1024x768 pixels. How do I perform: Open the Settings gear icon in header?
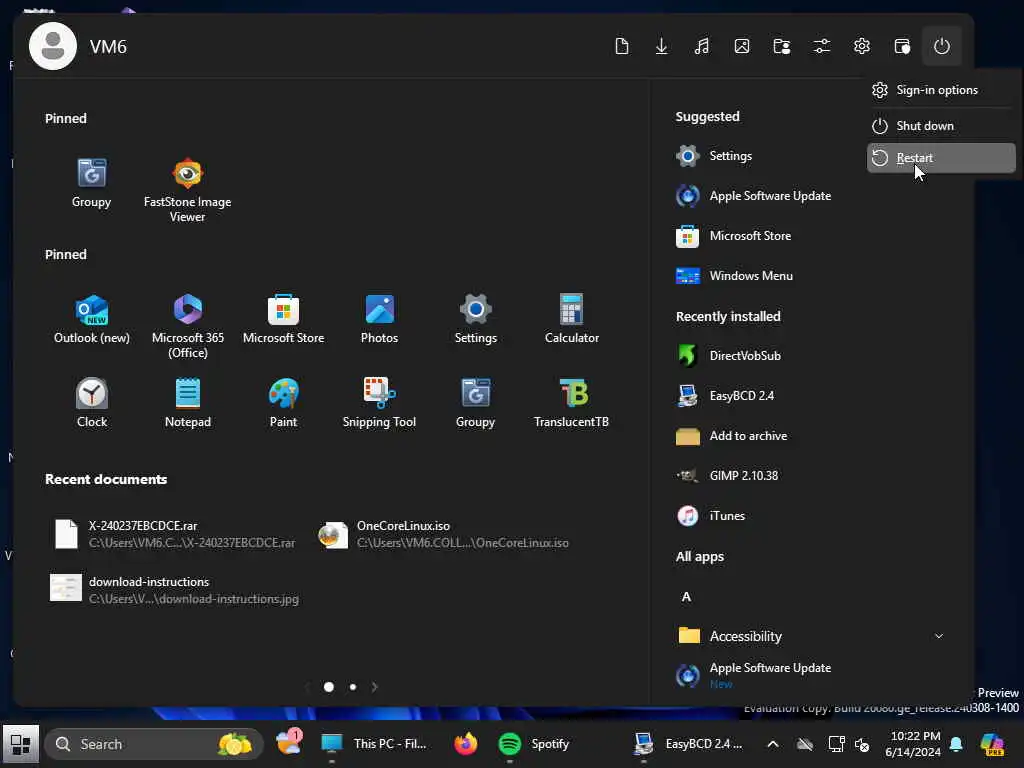(x=862, y=46)
